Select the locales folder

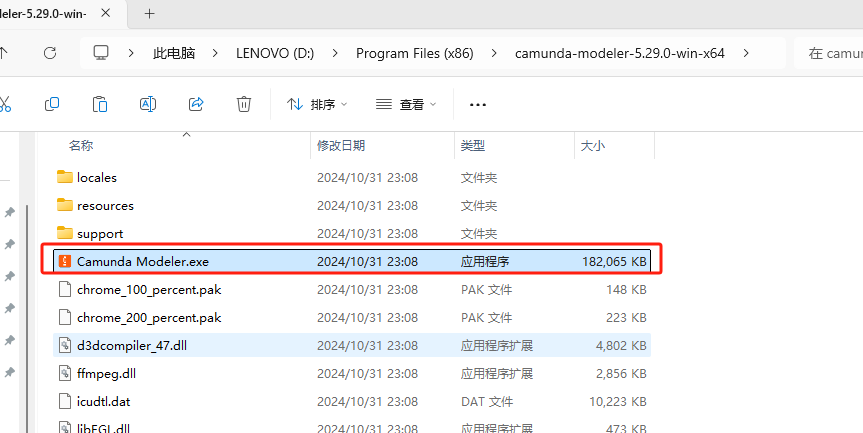(x=352, y=178)
